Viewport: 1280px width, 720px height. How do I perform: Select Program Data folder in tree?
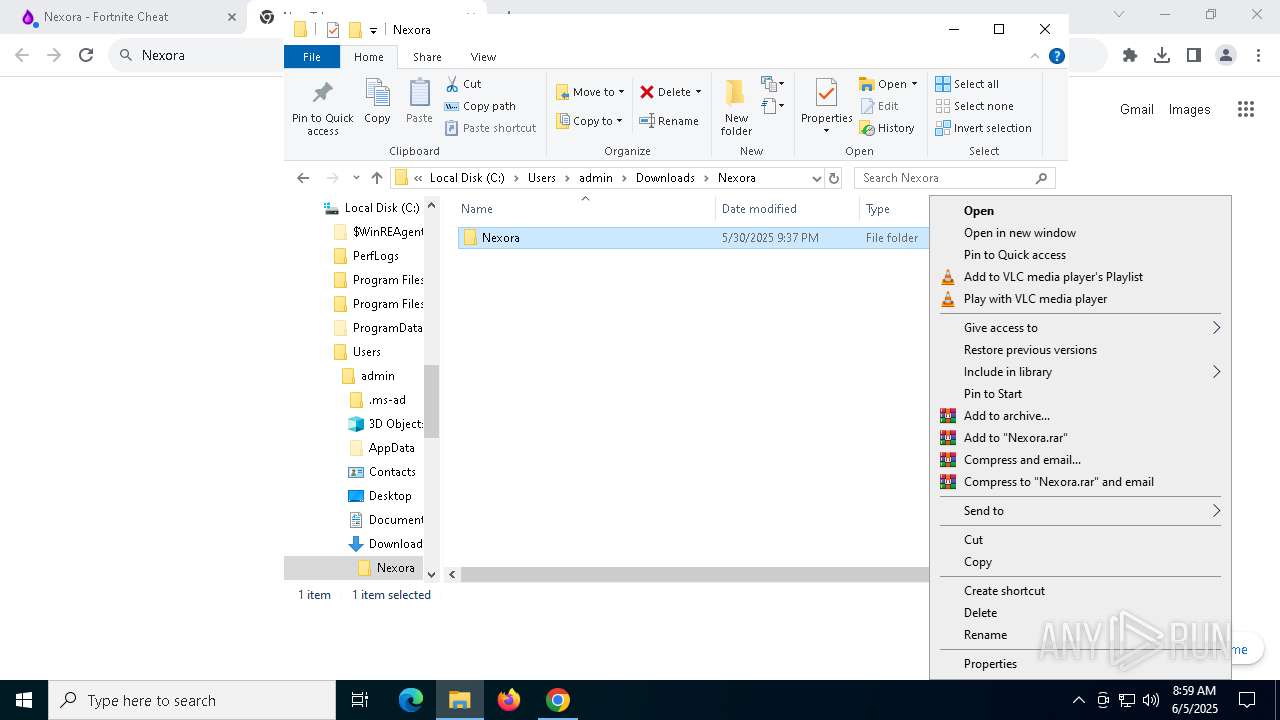387,328
